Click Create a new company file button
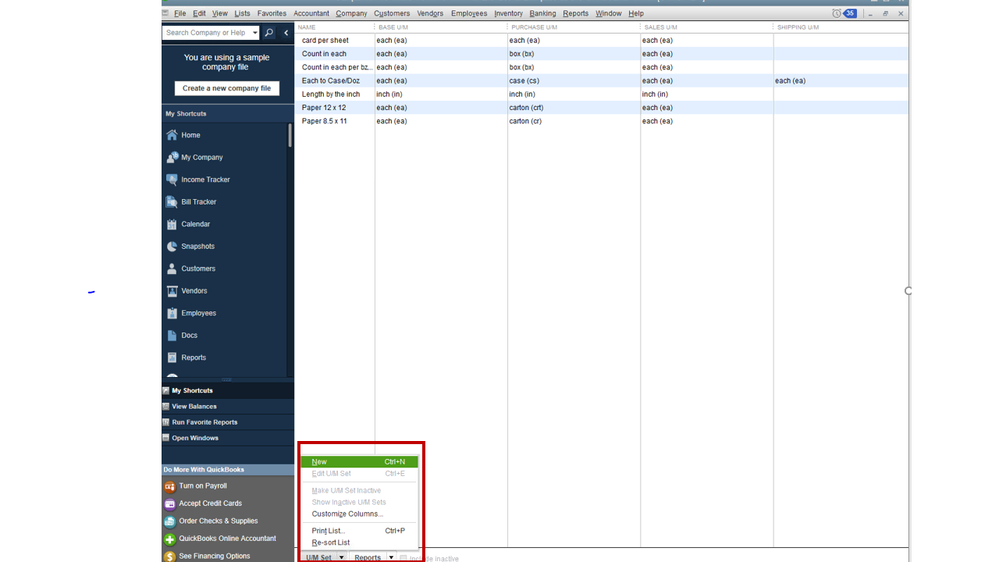Image resolution: width=999 pixels, height=562 pixels. 227,89
